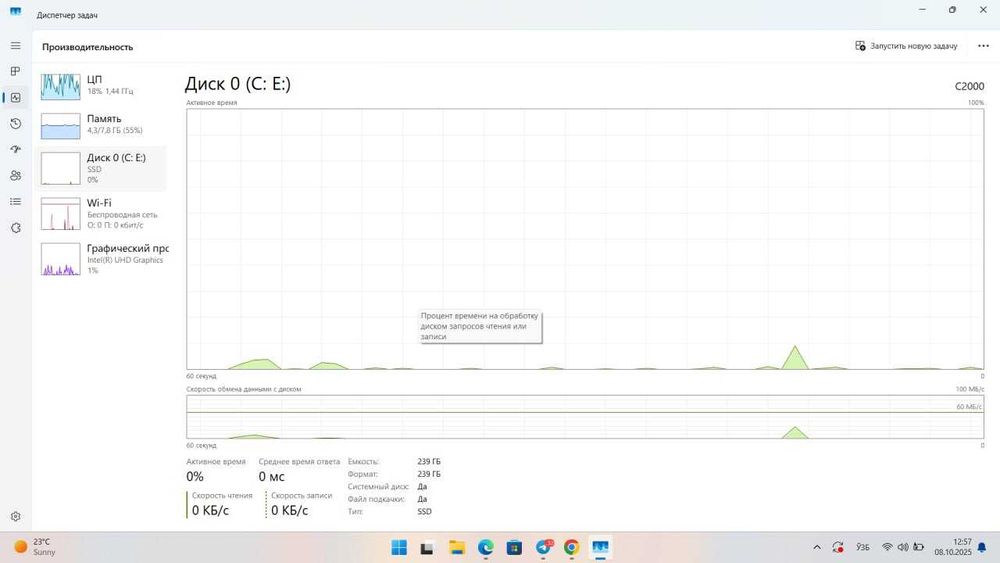Image resolution: width=1000 pixels, height=563 pixels.
Task: Click the Скорость записи 0 КБ/с value
Action: (x=289, y=510)
